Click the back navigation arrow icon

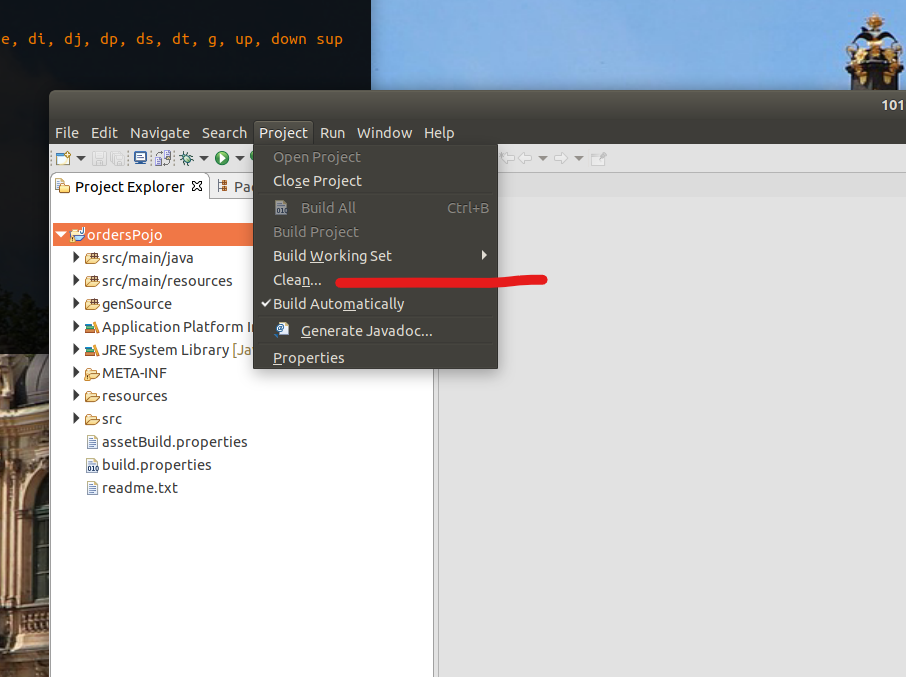click(x=525, y=158)
